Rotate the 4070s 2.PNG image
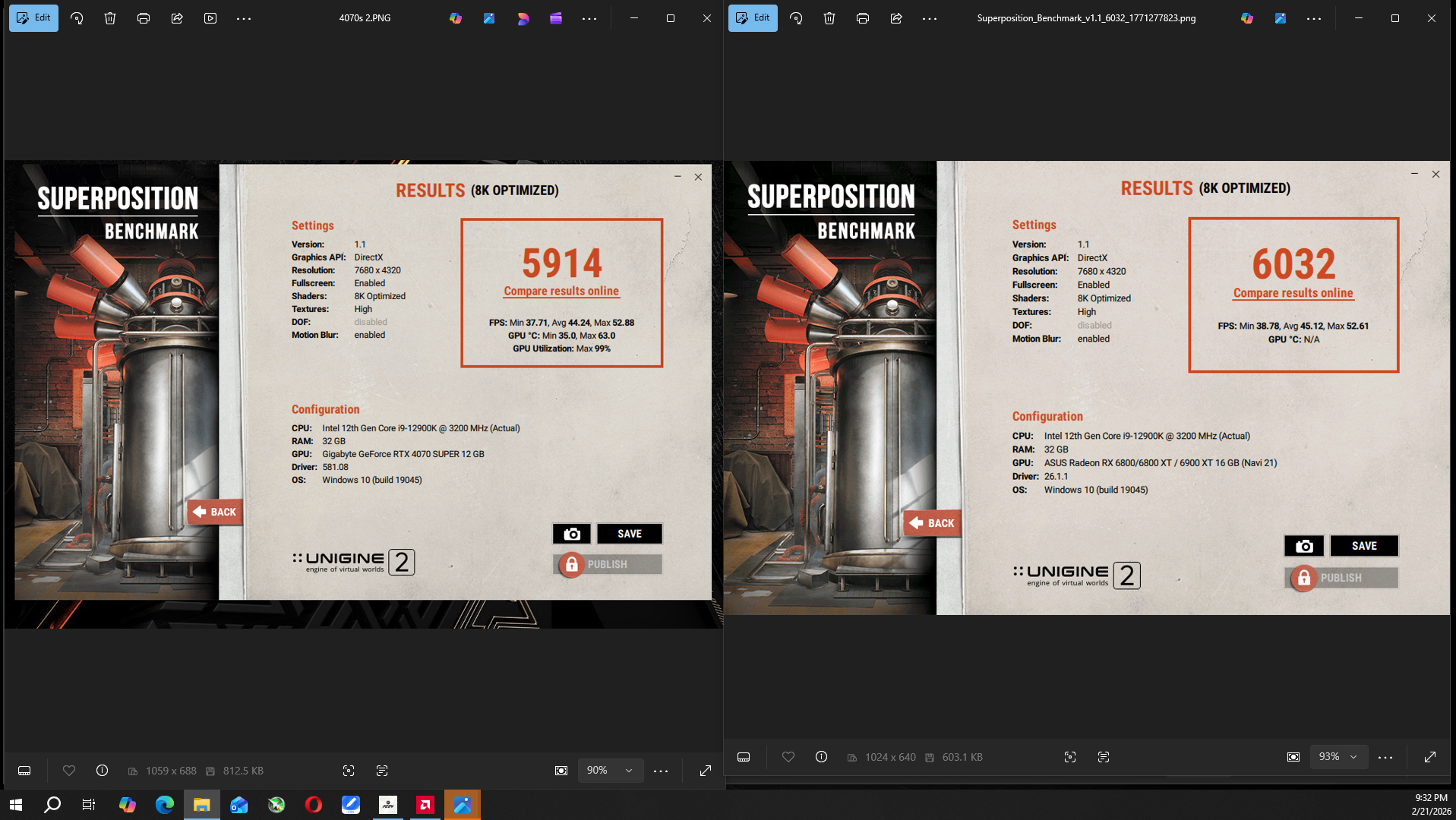 [x=77, y=18]
